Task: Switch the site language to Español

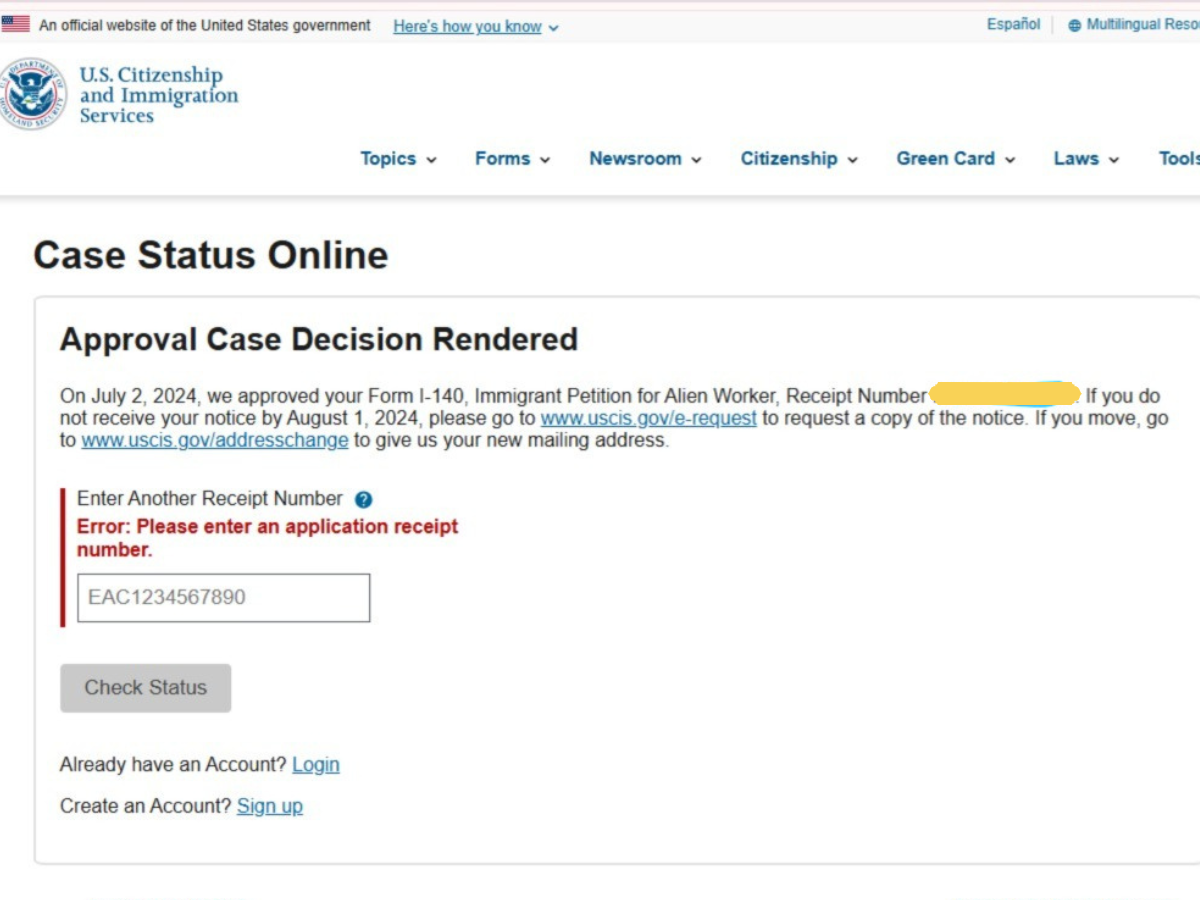Action: 1013,25
